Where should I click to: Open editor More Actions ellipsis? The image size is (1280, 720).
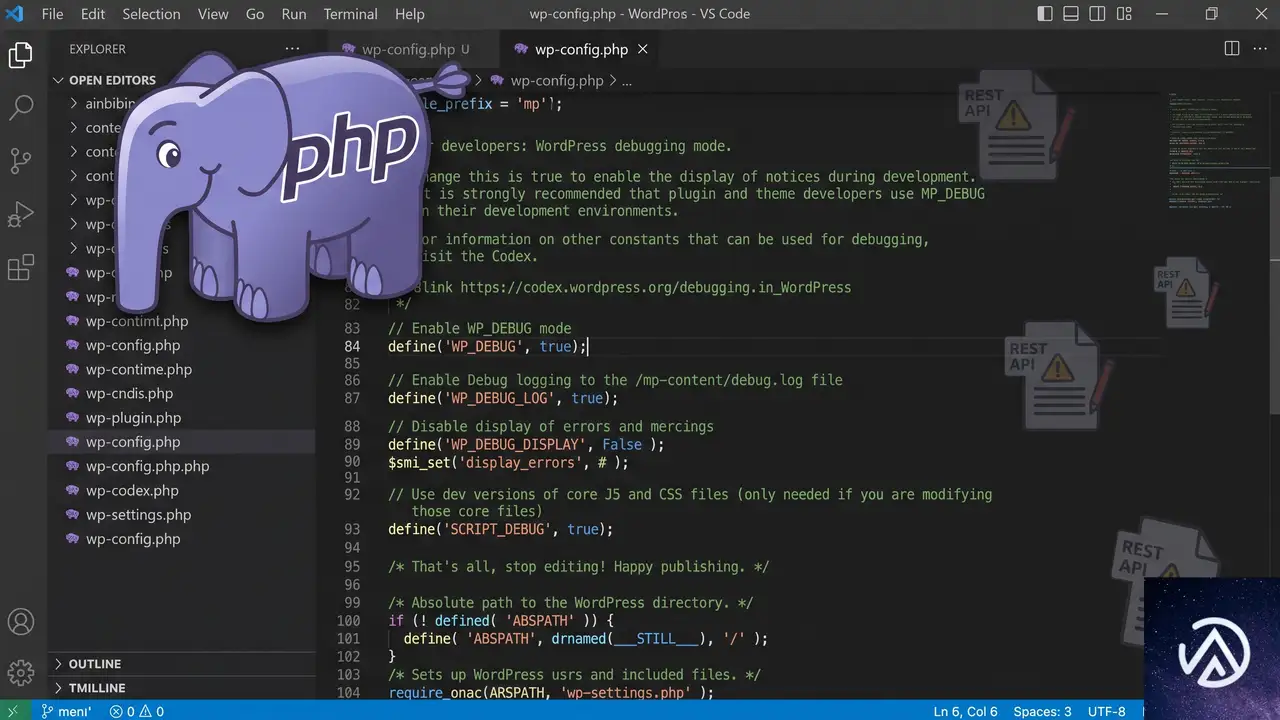point(1260,49)
